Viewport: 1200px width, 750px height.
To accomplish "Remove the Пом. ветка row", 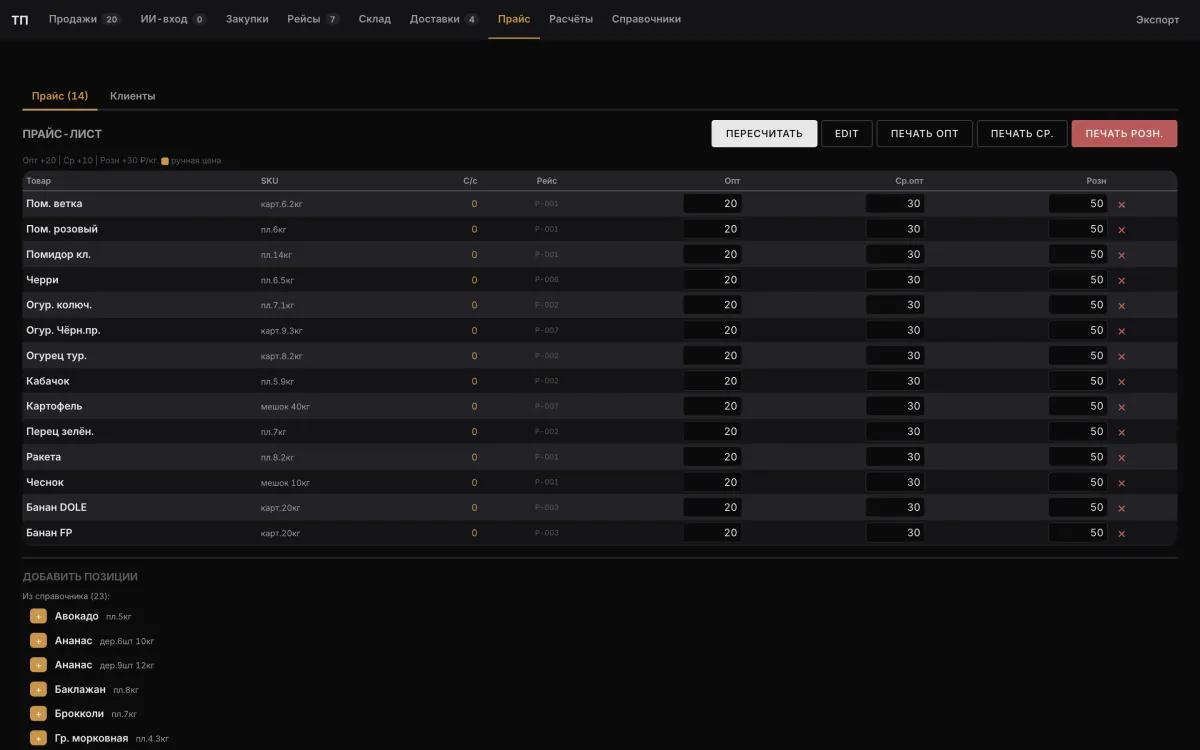I will [x=1121, y=204].
